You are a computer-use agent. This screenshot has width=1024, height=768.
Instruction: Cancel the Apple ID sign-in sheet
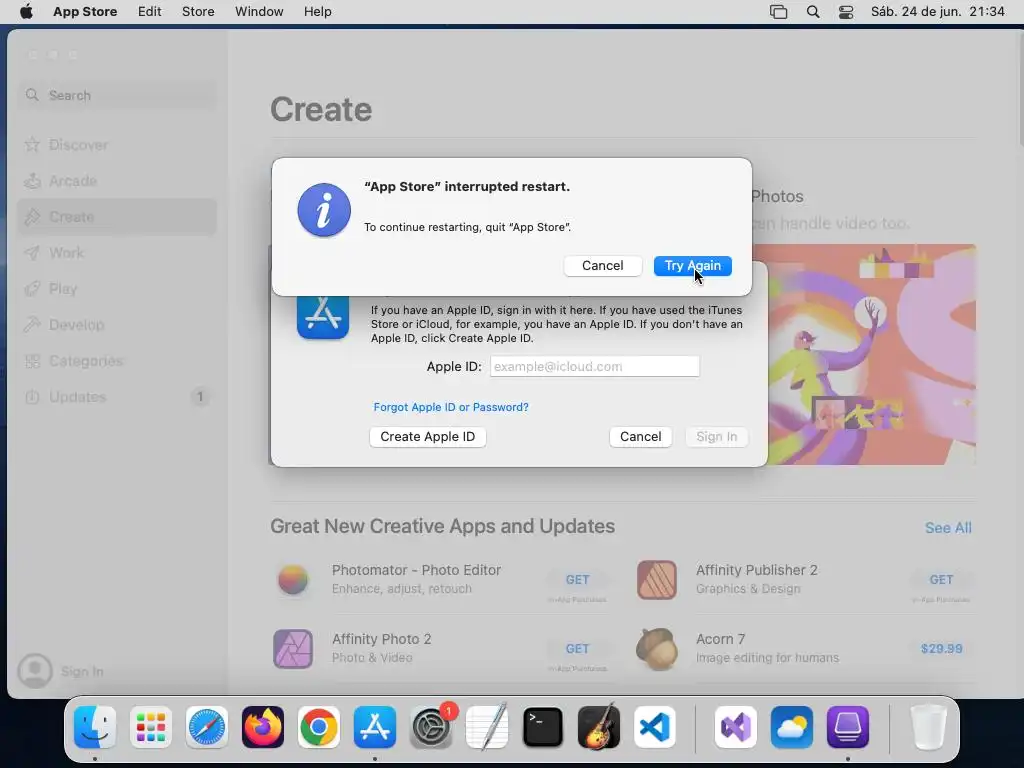(640, 437)
